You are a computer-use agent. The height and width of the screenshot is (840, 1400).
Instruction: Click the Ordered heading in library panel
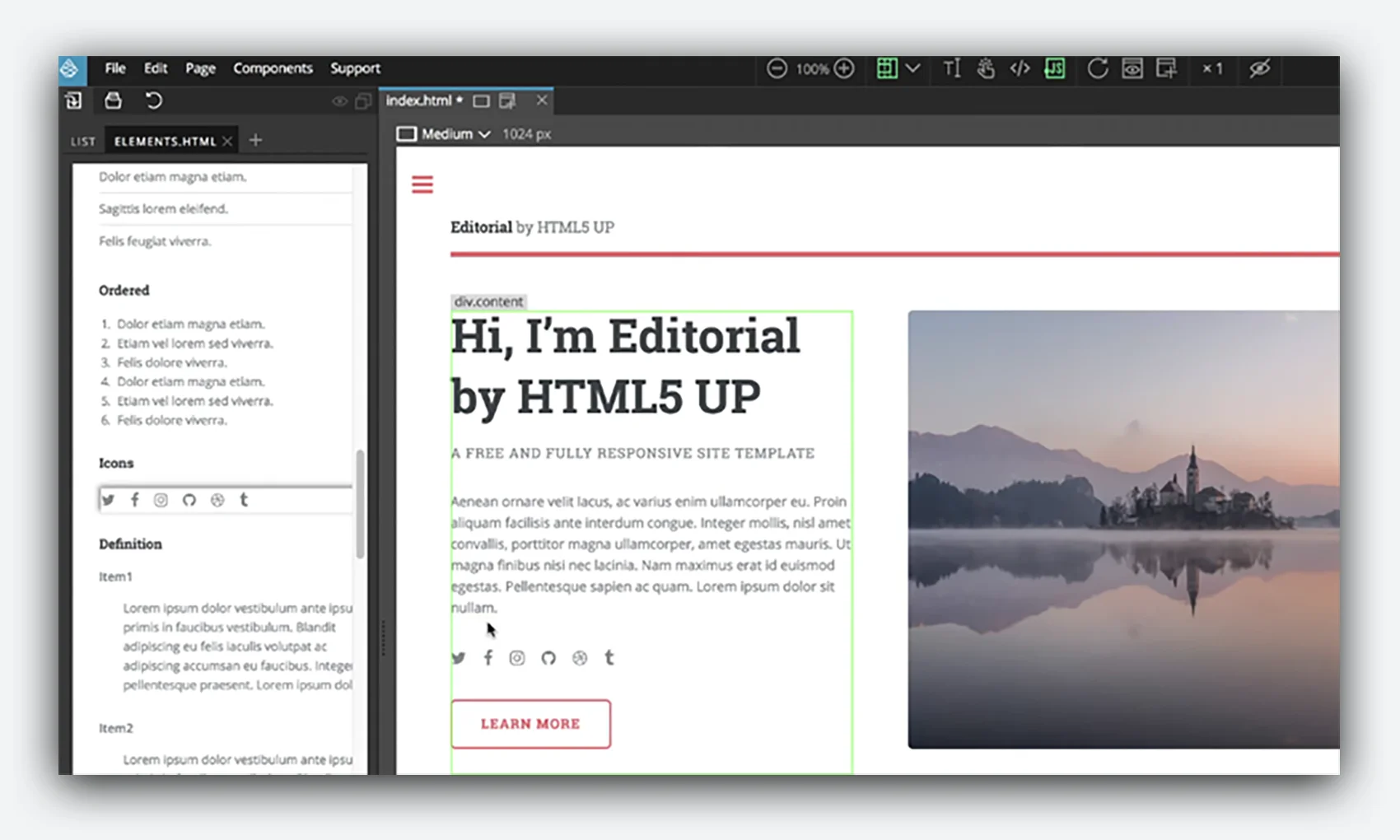124,291
